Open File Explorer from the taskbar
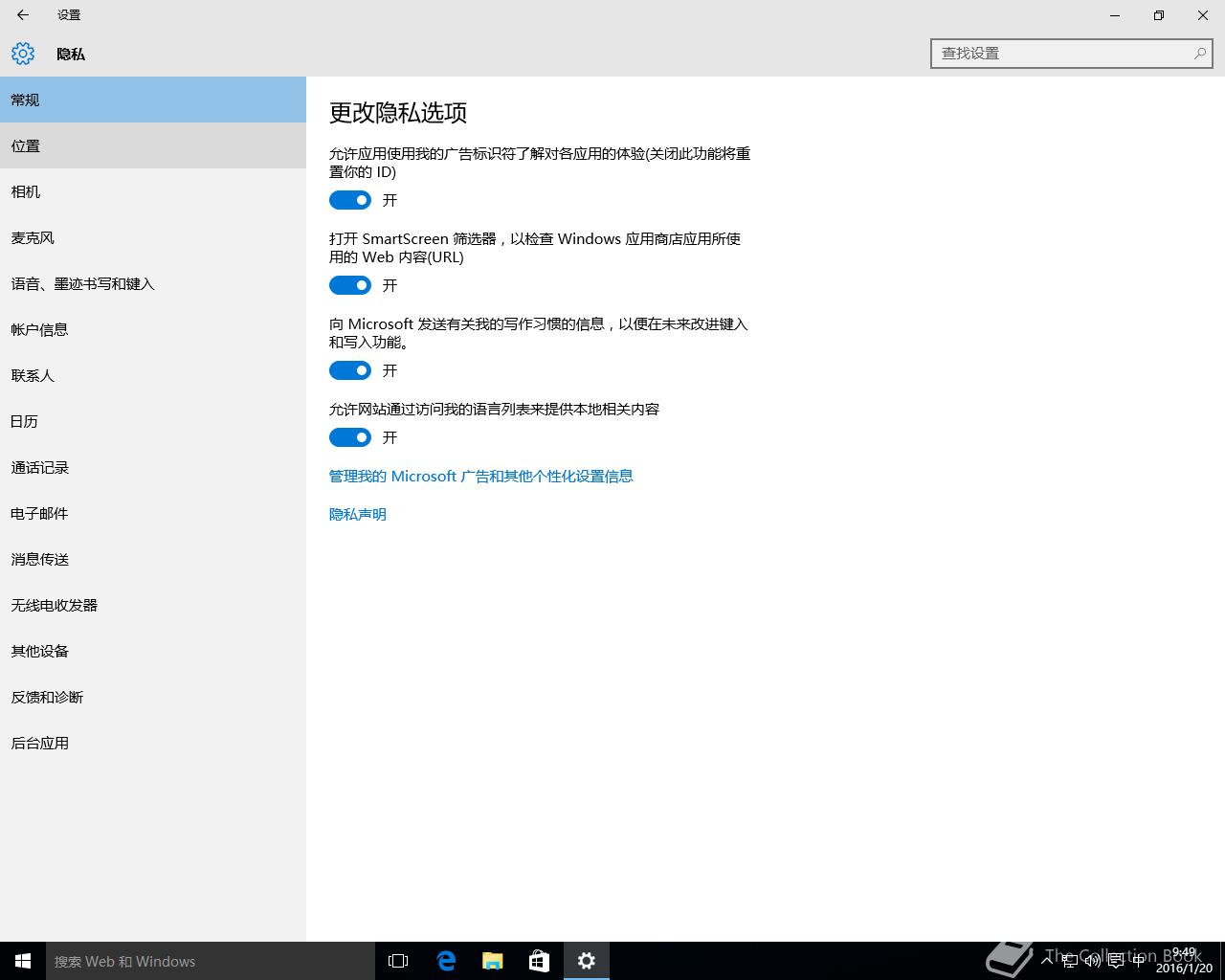This screenshot has height=980, width=1225. (x=493, y=961)
